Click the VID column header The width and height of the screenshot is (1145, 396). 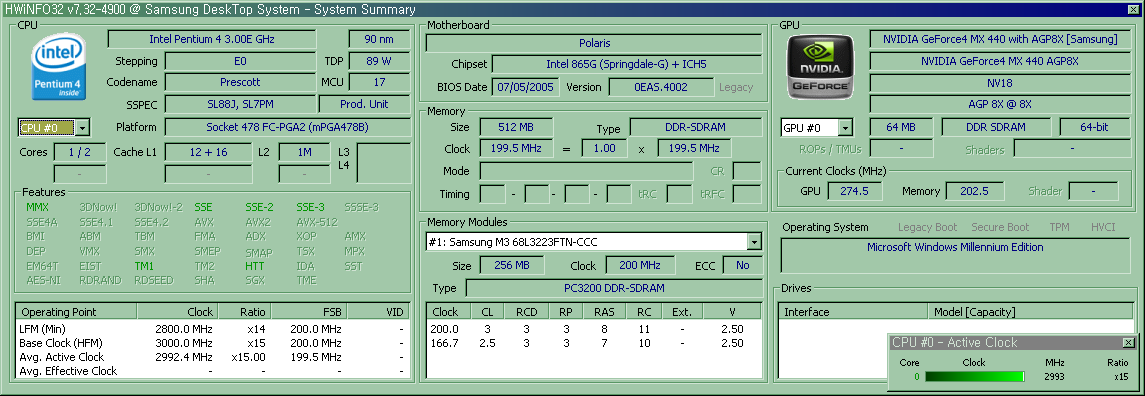[x=378, y=312]
